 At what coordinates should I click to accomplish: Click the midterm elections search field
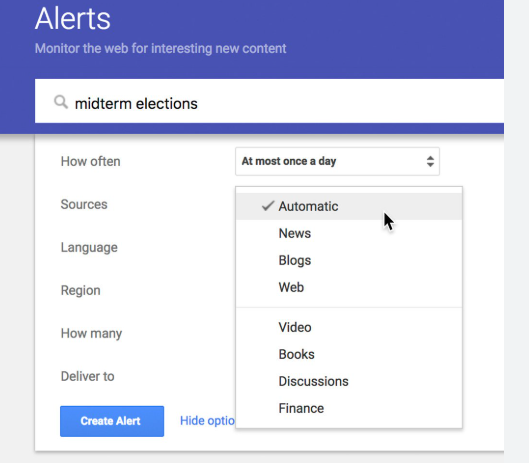(x=269, y=101)
